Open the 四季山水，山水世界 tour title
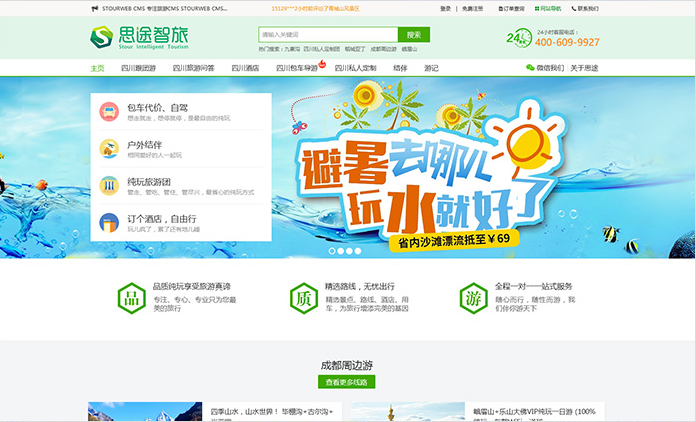This screenshot has width=696, height=422. coord(271,412)
